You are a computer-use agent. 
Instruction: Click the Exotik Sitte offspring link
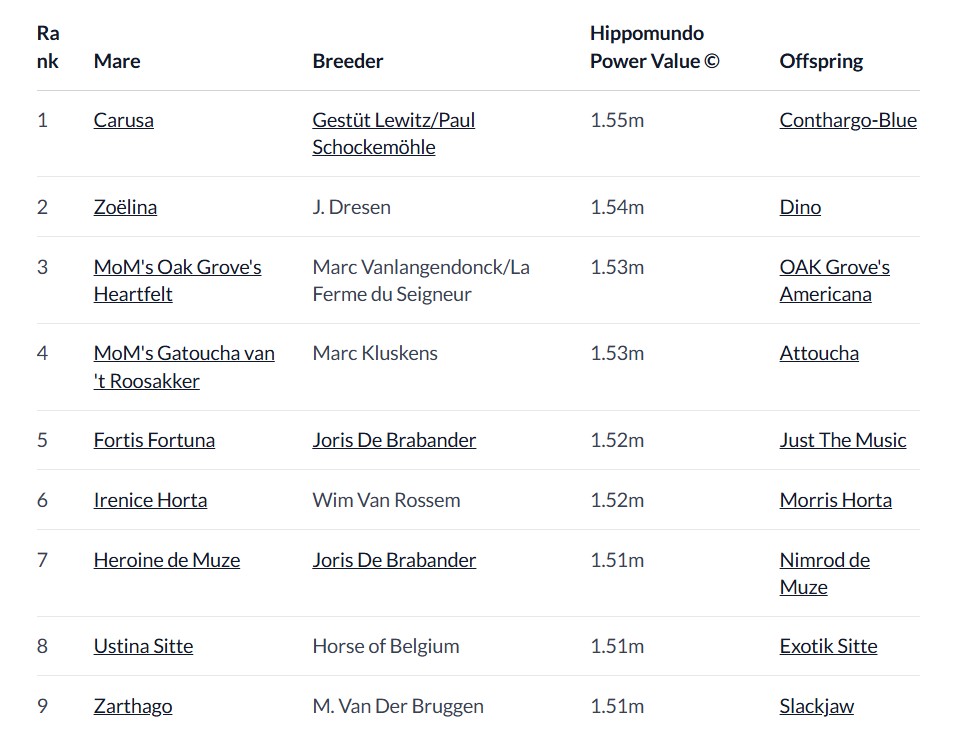click(x=828, y=646)
